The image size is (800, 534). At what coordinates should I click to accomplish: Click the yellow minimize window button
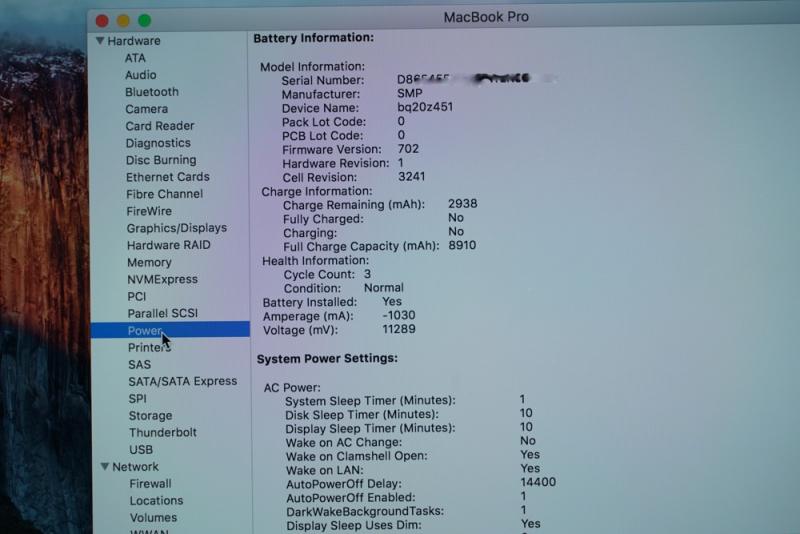pos(123,21)
